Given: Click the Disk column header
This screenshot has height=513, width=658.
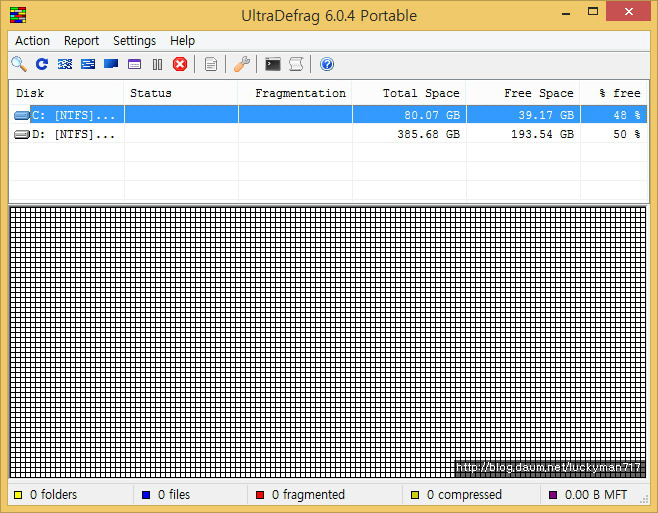Looking at the screenshot, I should 66,93.
